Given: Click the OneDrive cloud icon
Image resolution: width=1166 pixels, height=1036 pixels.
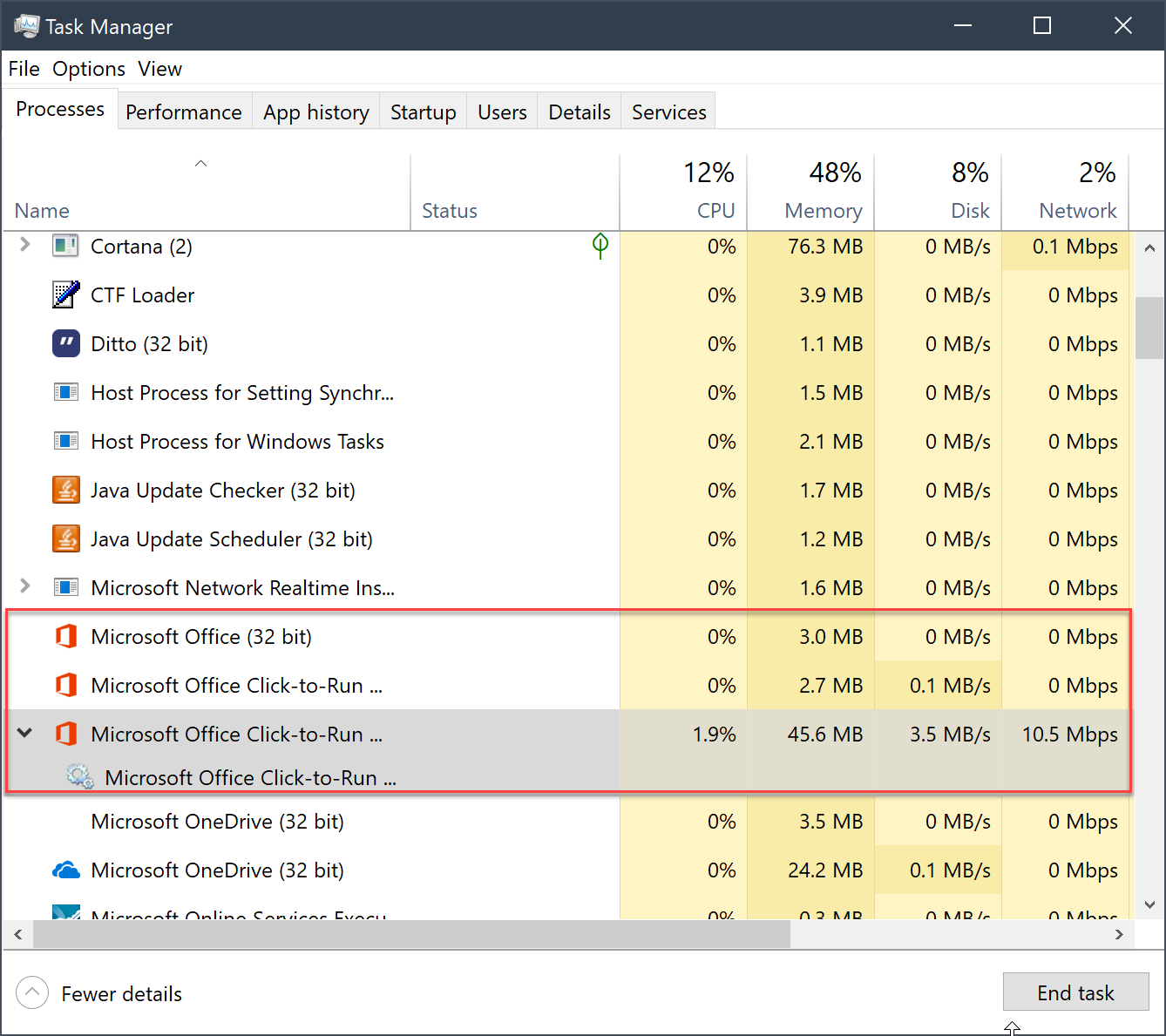Looking at the screenshot, I should (x=66, y=870).
